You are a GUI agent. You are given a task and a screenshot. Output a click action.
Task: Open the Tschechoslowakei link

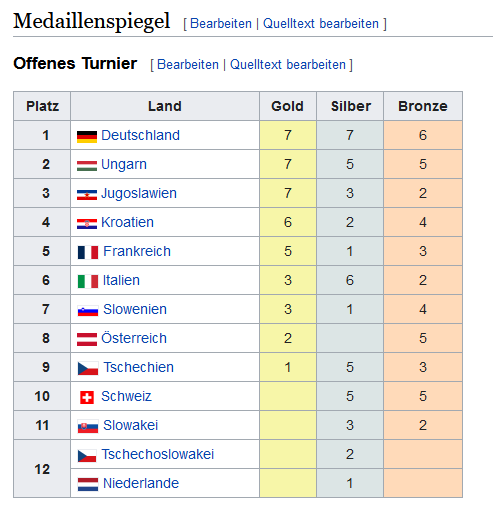click(x=158, y=454)
